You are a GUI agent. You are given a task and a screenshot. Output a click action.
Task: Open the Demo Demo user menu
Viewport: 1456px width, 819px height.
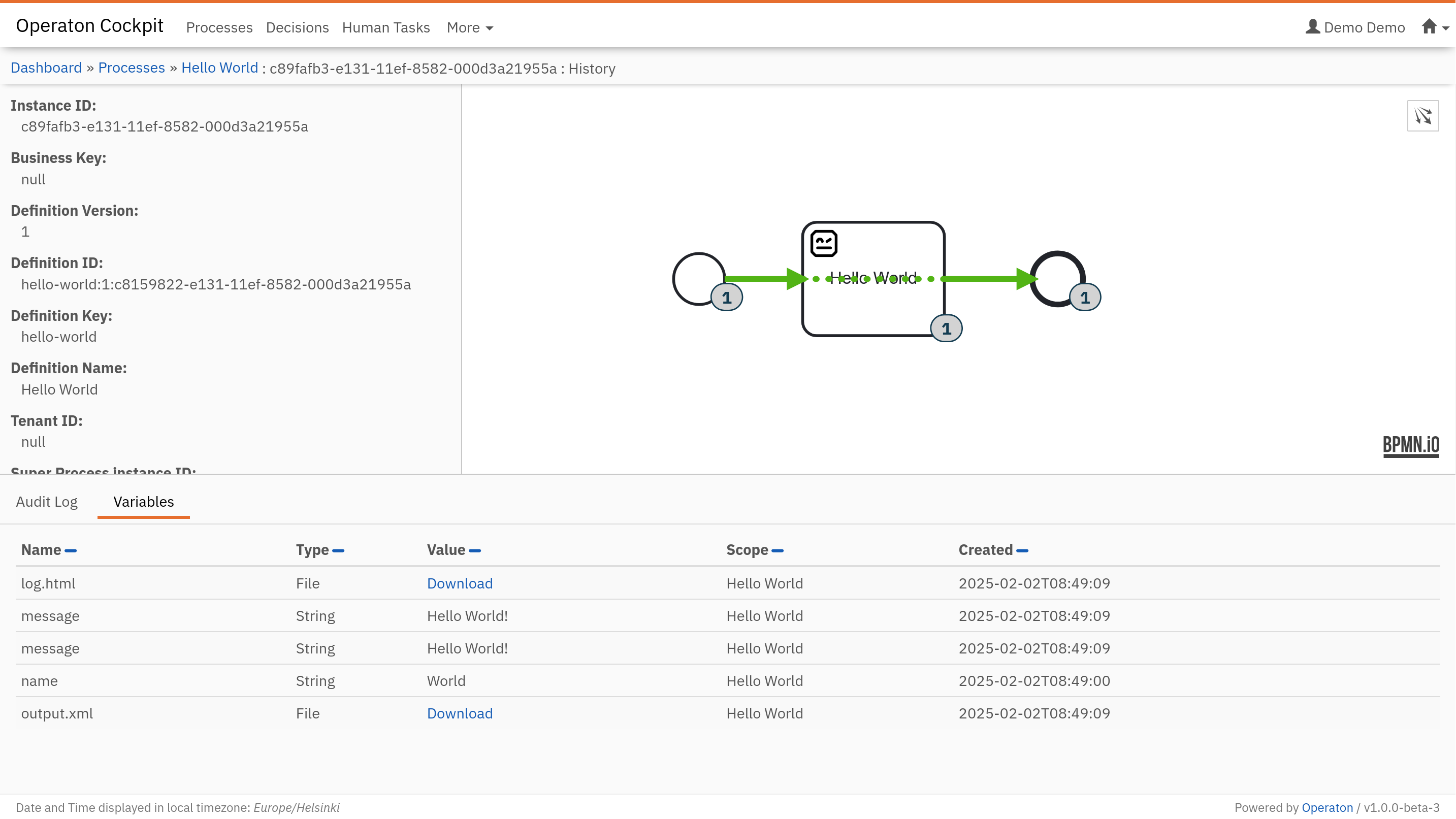tap(1355, 27)
